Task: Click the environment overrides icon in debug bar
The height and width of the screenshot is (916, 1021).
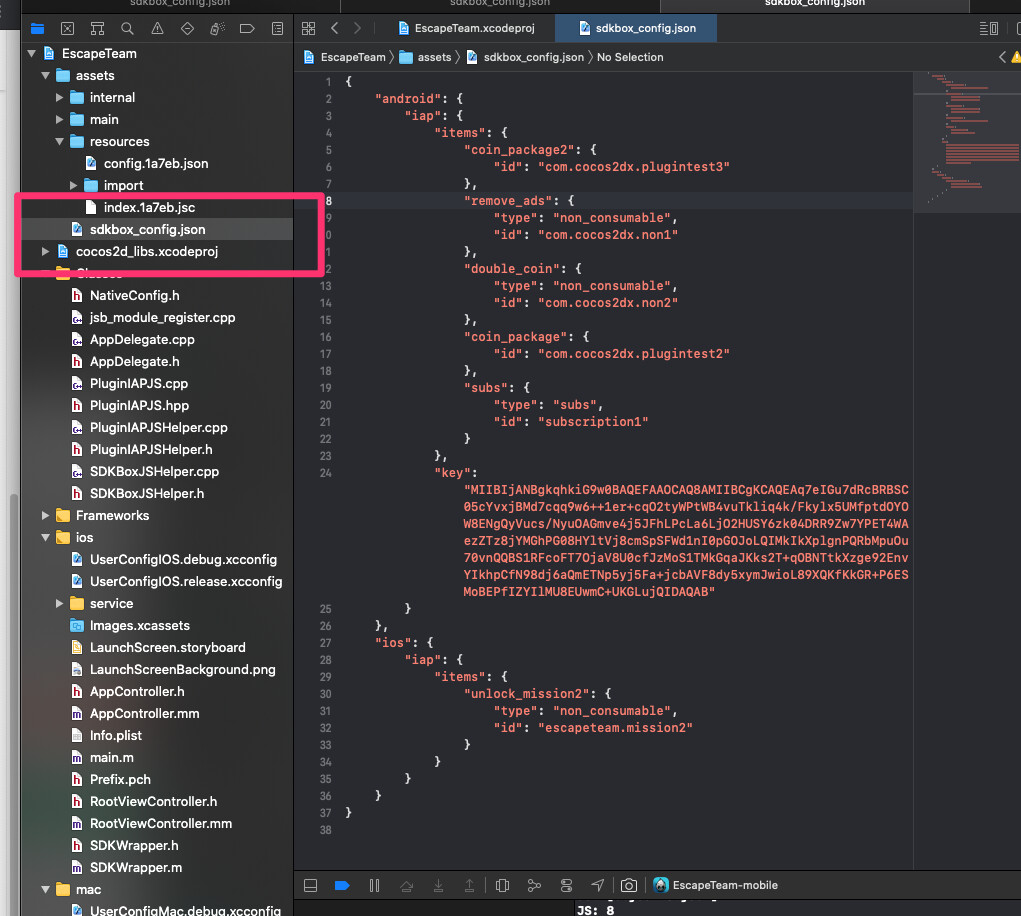Action: tap(566, 885)
